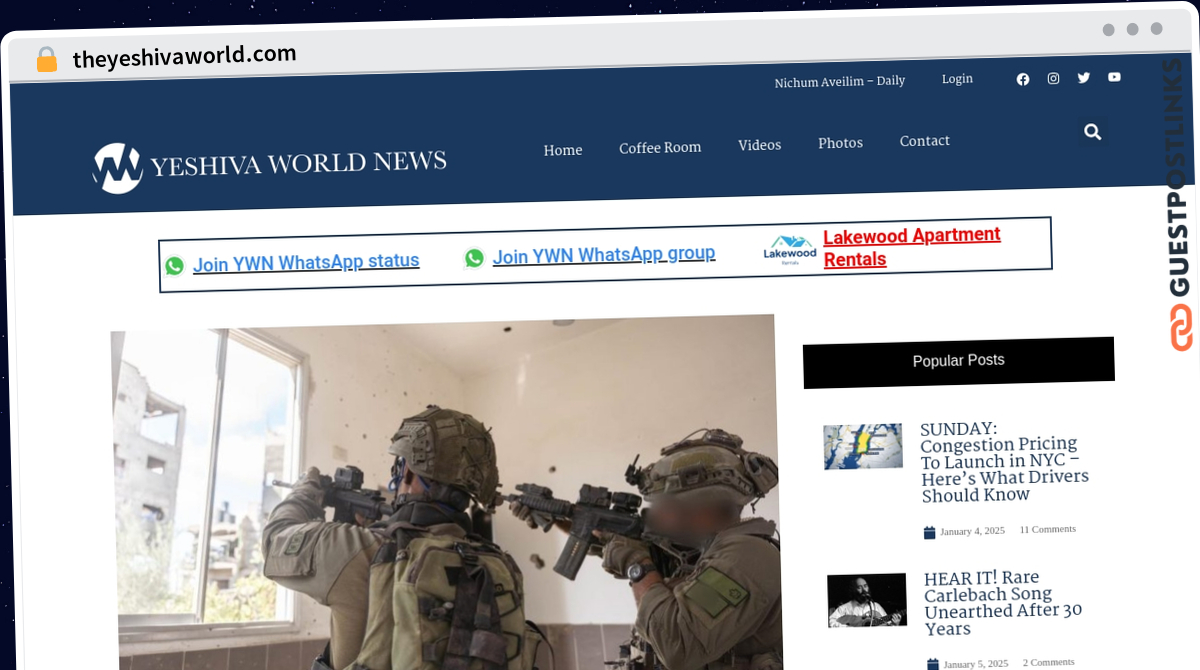Screen dimensions: 1200x670
Task: Click the Login link
Action: click(957, 79)
